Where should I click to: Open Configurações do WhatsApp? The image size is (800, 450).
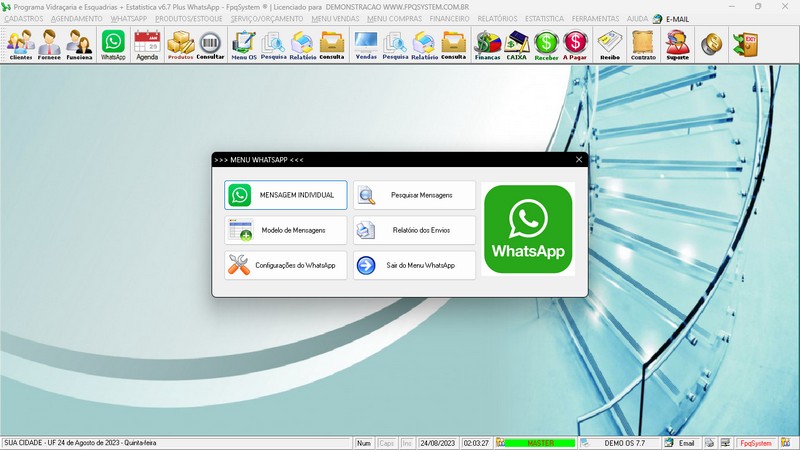[286, 265]
